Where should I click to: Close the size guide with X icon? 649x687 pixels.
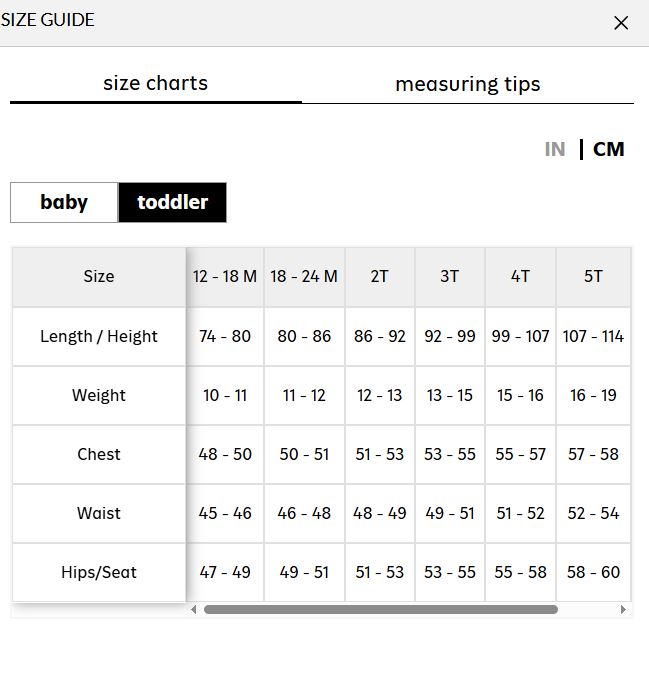[x=621, y=23]
